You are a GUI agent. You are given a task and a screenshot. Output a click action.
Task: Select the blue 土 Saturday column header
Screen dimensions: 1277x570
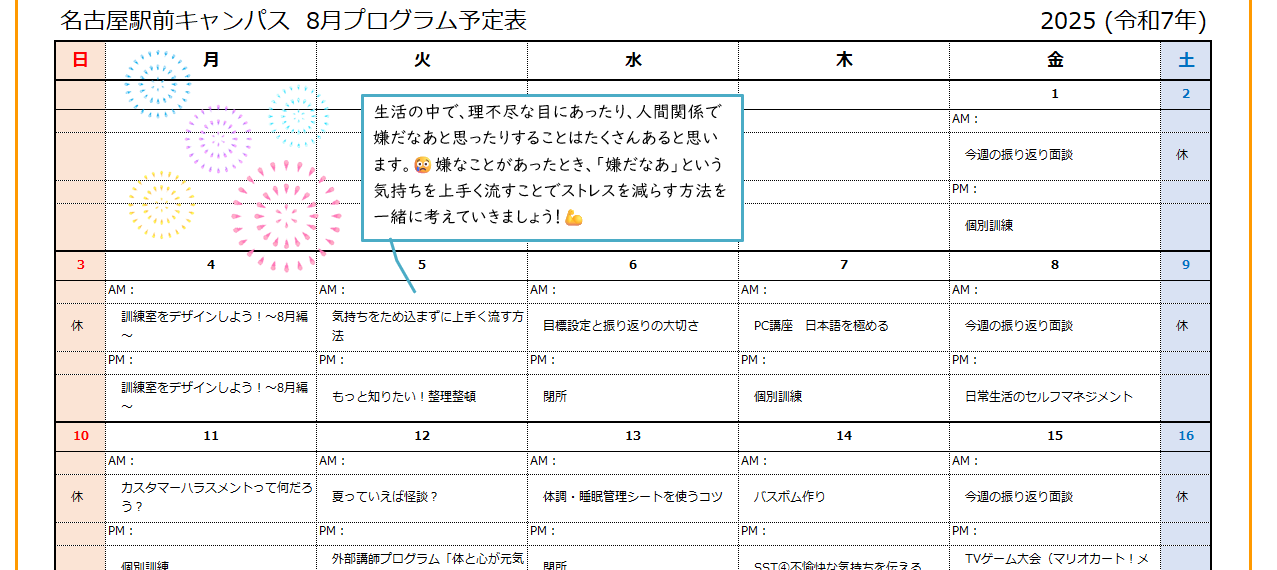click(x=1186, y=60)
